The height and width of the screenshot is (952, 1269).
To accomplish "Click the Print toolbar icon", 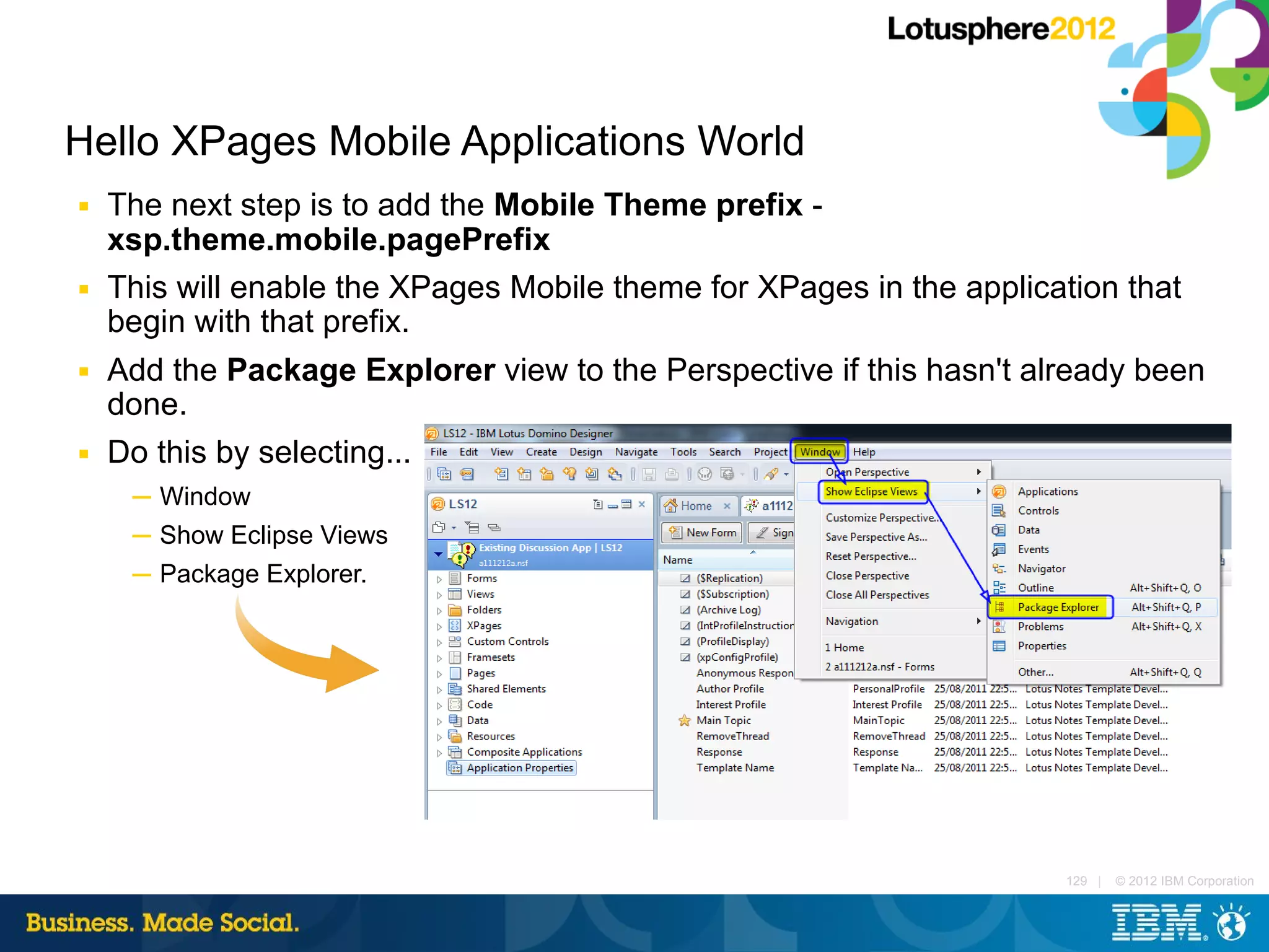I will point(672,474).
